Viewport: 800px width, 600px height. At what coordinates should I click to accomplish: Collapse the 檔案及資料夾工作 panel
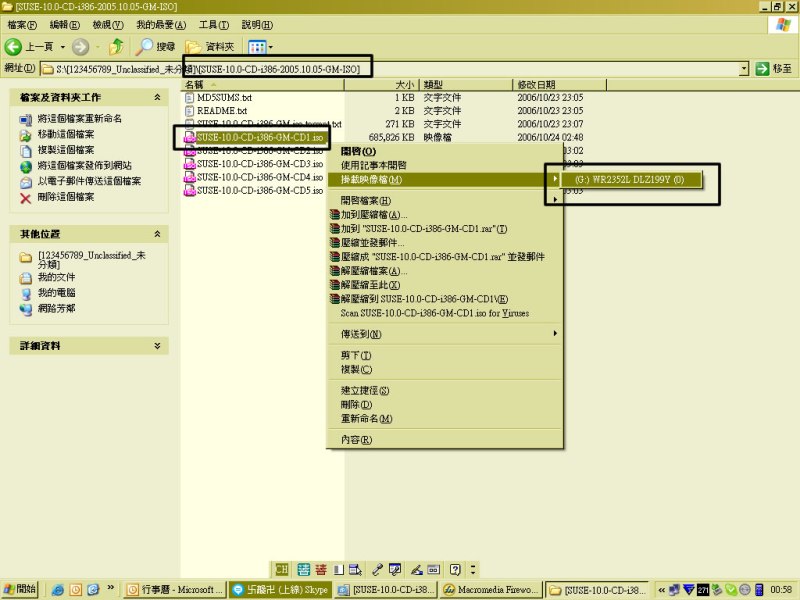[157, 97]
